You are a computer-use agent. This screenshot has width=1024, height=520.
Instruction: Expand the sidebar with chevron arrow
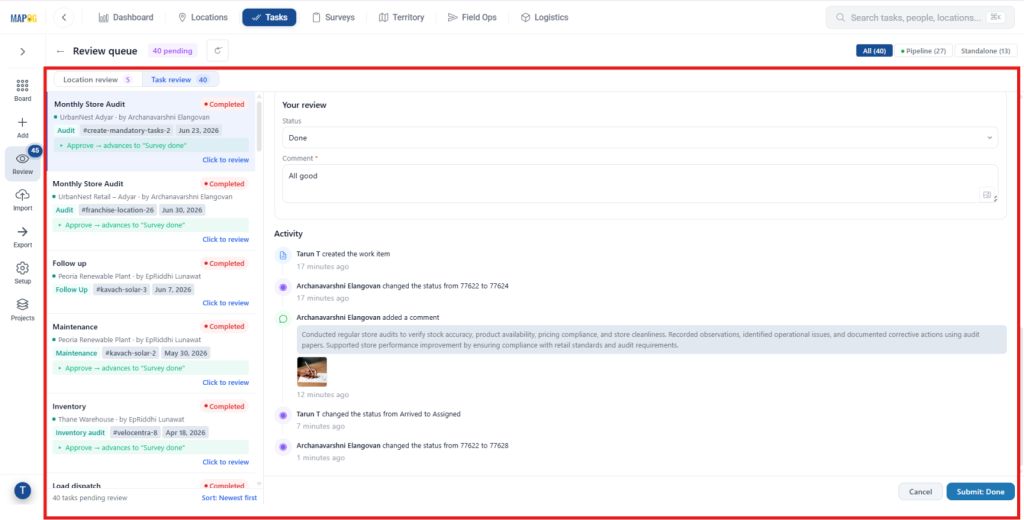point(22,52)
